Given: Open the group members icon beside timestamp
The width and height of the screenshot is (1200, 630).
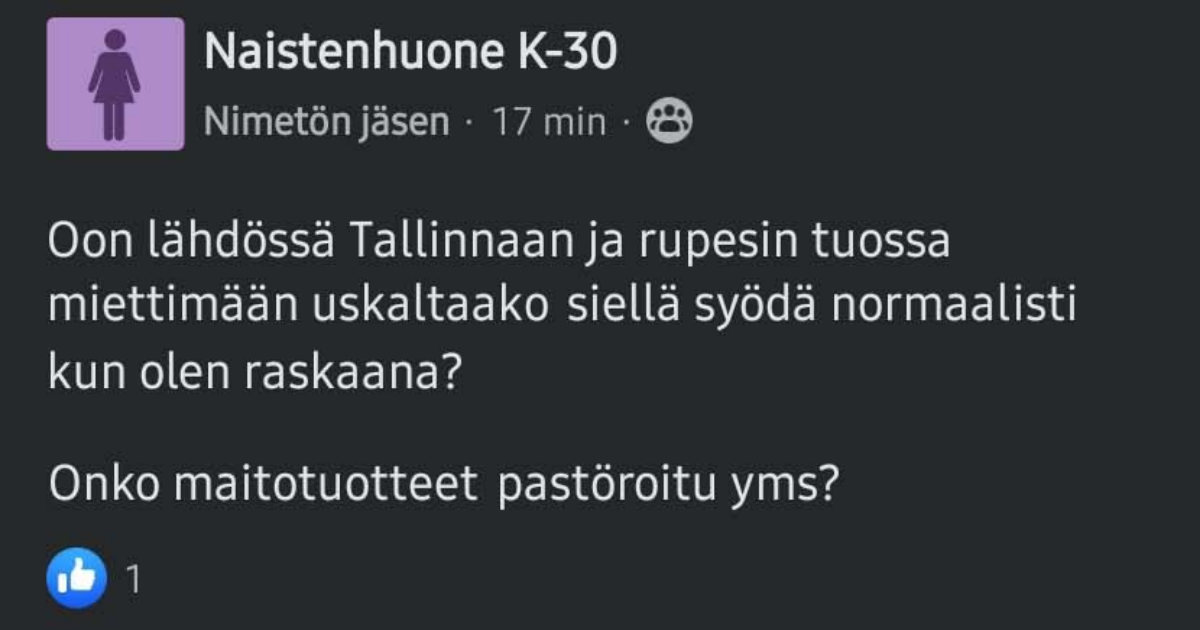Looking at the screenshot, I should [x=672, y=121].
